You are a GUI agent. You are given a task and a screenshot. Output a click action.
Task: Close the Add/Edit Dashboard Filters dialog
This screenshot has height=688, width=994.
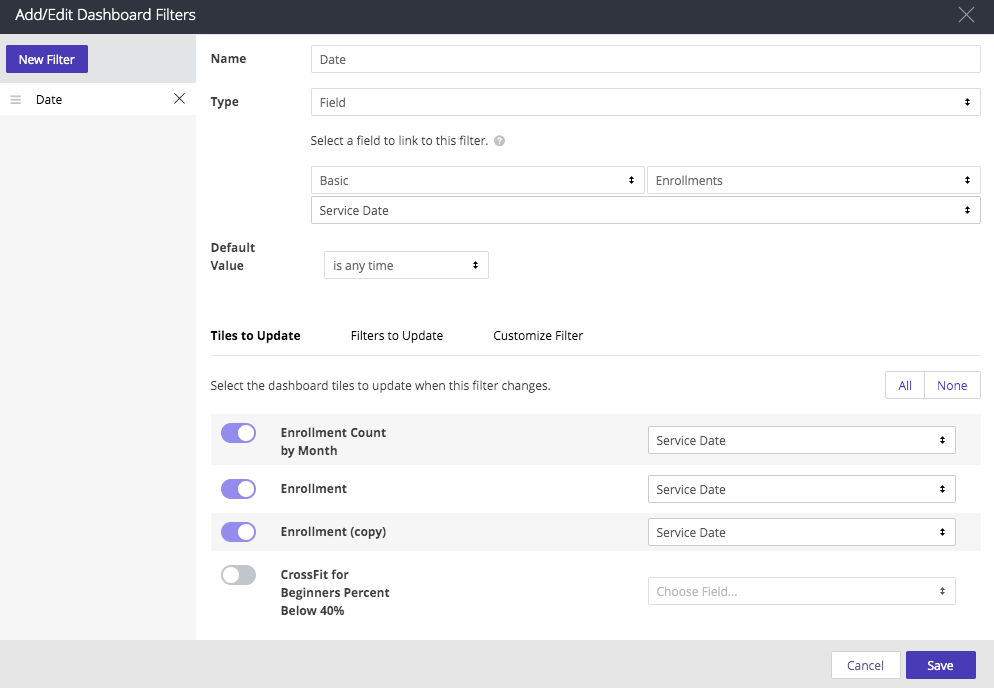tap(965, 15)
